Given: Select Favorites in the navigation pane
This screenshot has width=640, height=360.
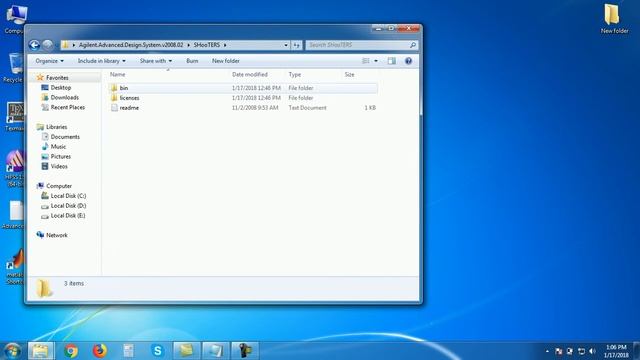Looking at the screenshot, I should (57, 78).
